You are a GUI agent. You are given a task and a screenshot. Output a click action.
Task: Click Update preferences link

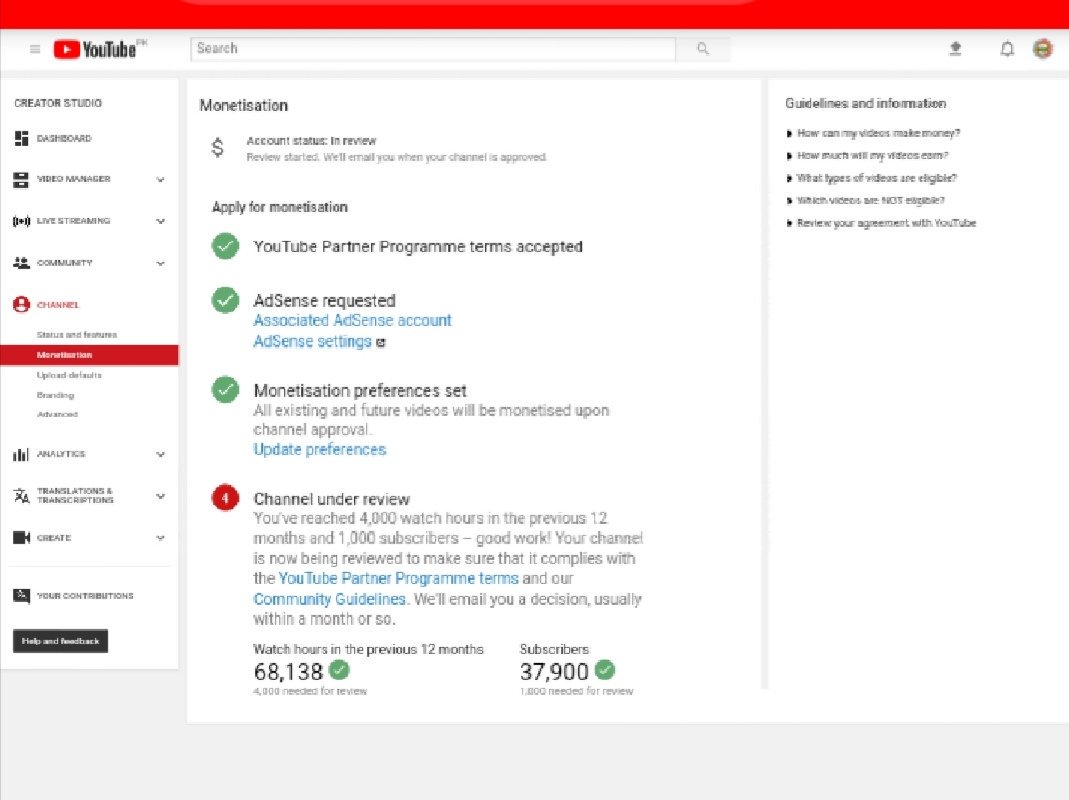(320, 449)
